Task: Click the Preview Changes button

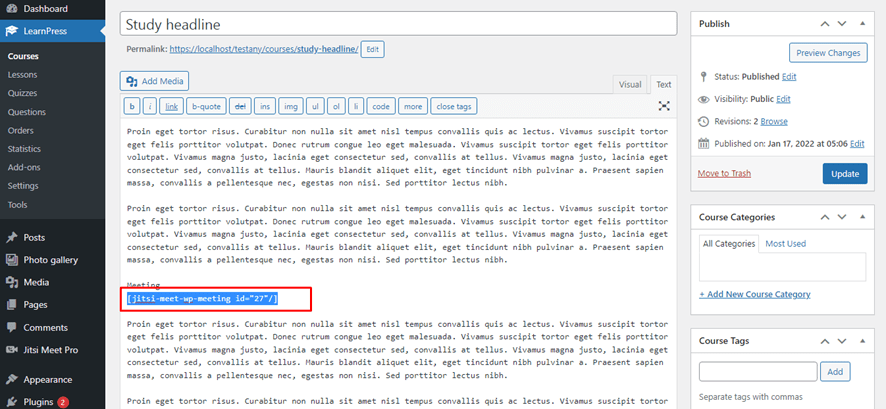Action: click(x=828, y=53)
